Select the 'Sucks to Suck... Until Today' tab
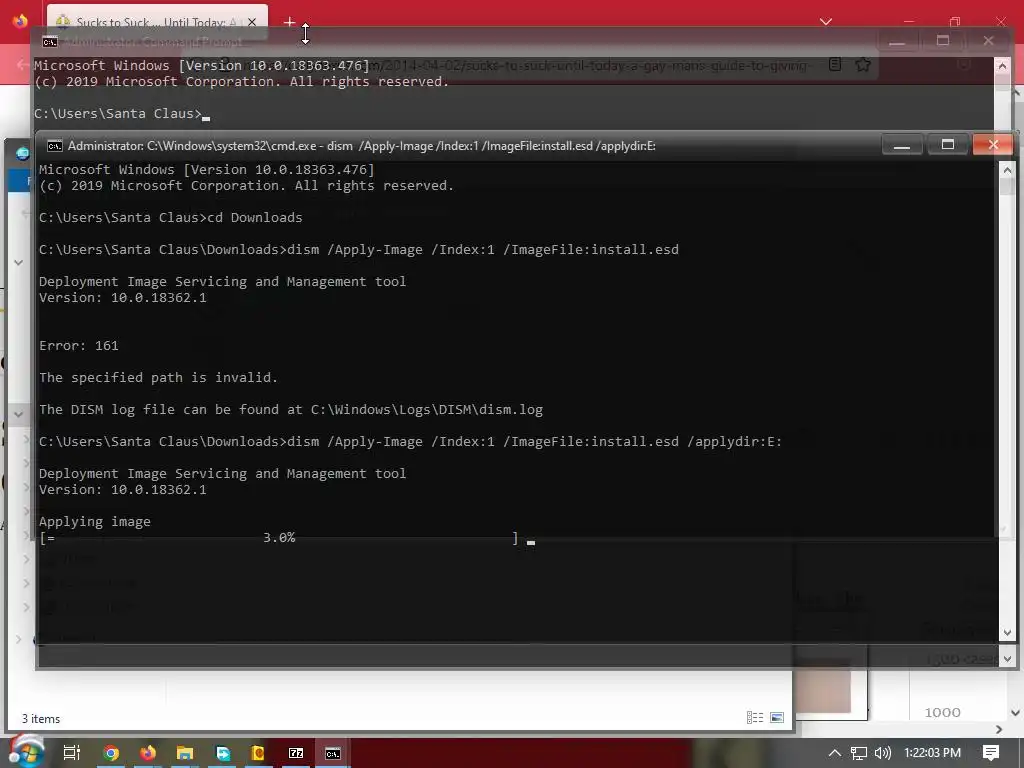 [x=157, y=22]
